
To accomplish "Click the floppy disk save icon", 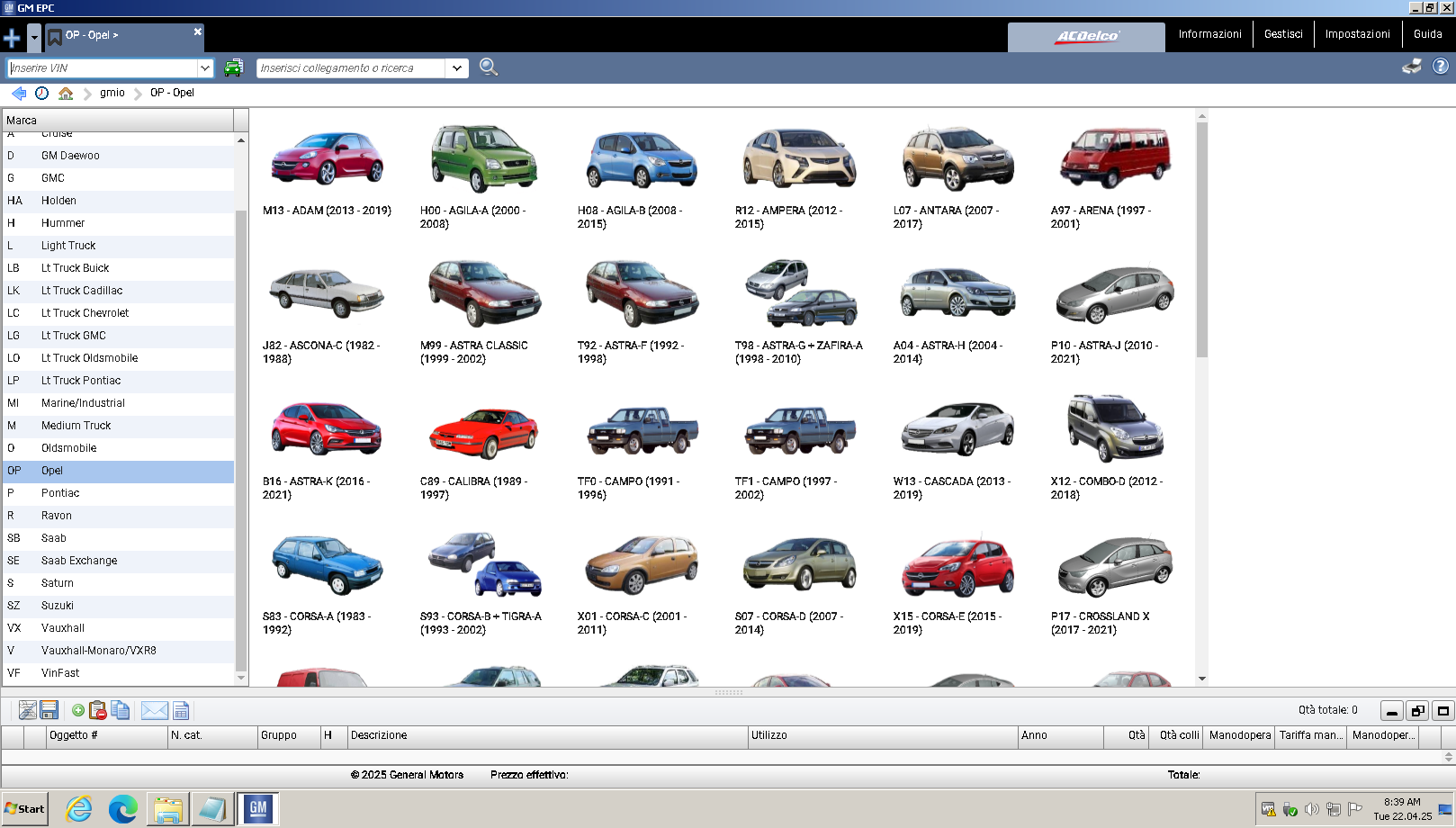I will coord(49,710).
